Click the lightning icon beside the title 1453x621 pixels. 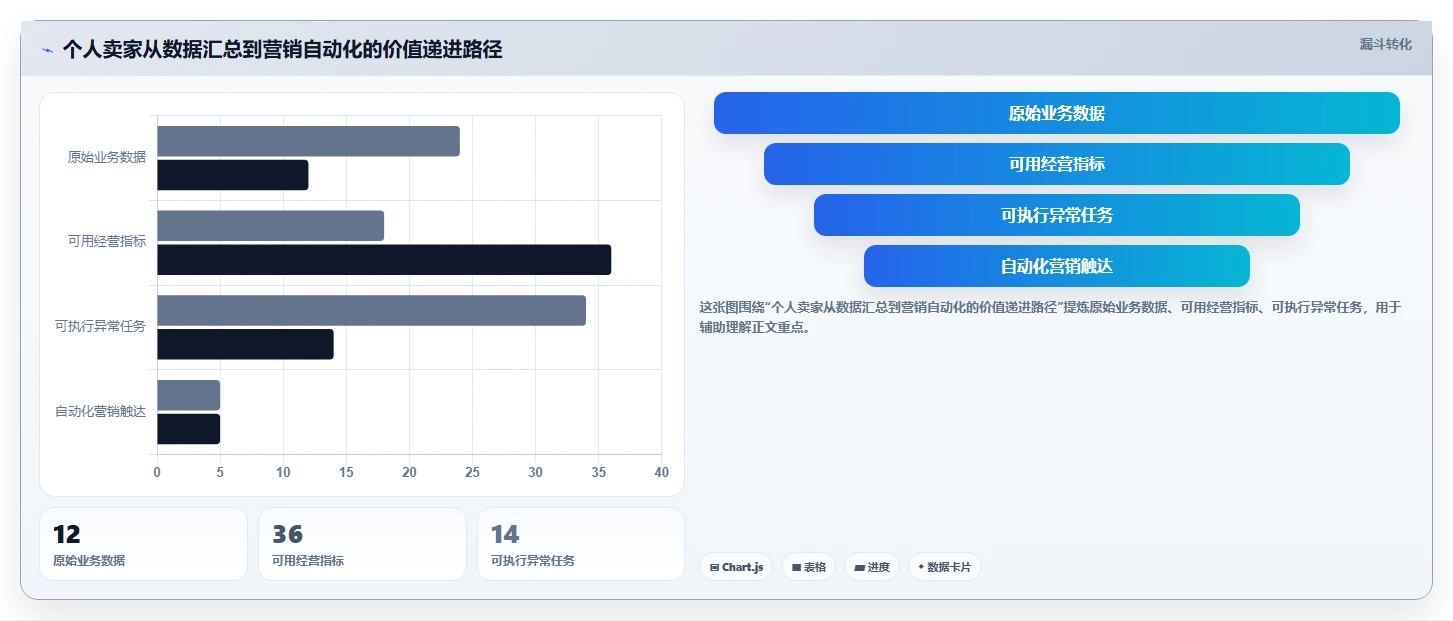(47, 50)
